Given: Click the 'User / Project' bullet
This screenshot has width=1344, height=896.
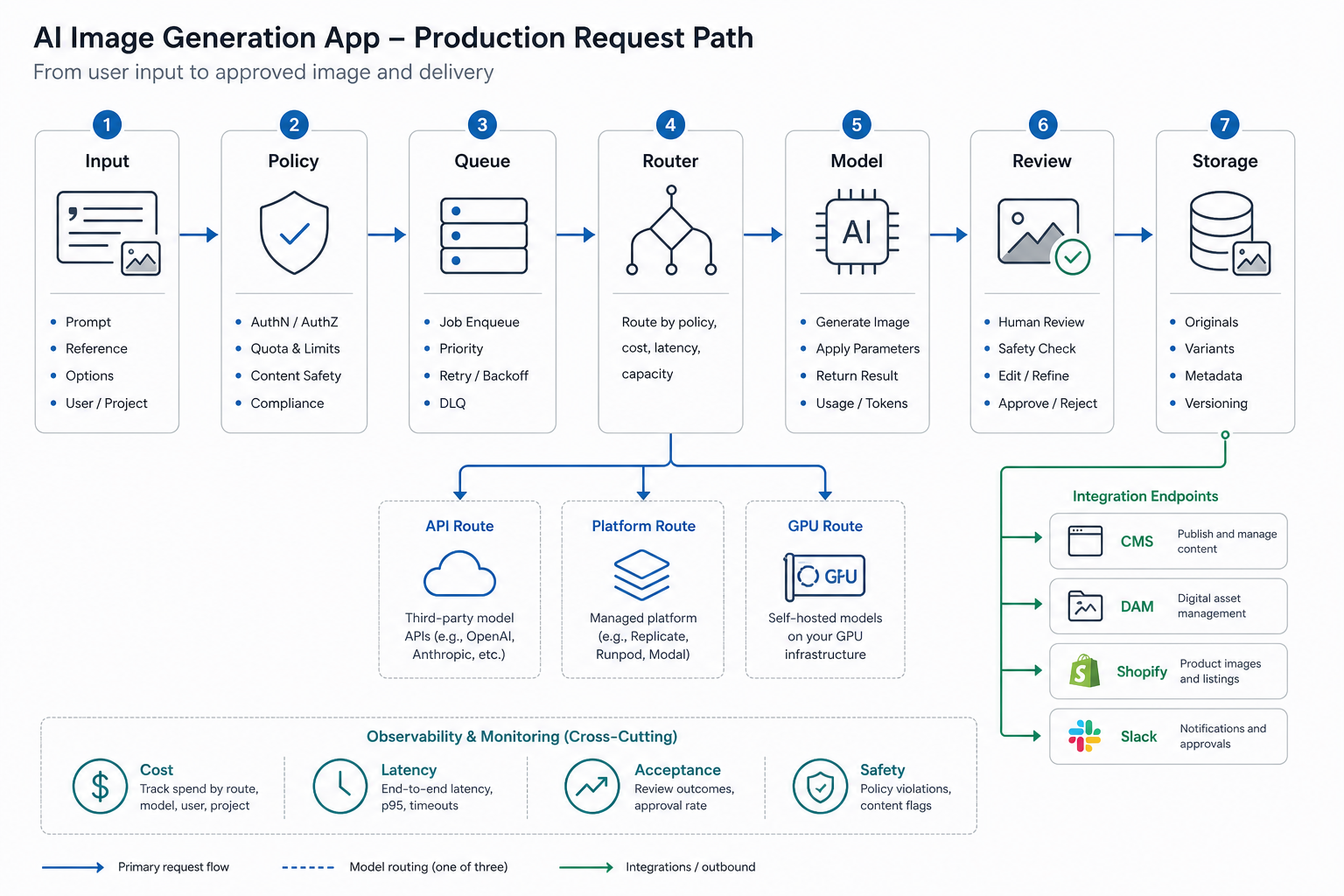Looking at the screenshot, I should (106, 403).
